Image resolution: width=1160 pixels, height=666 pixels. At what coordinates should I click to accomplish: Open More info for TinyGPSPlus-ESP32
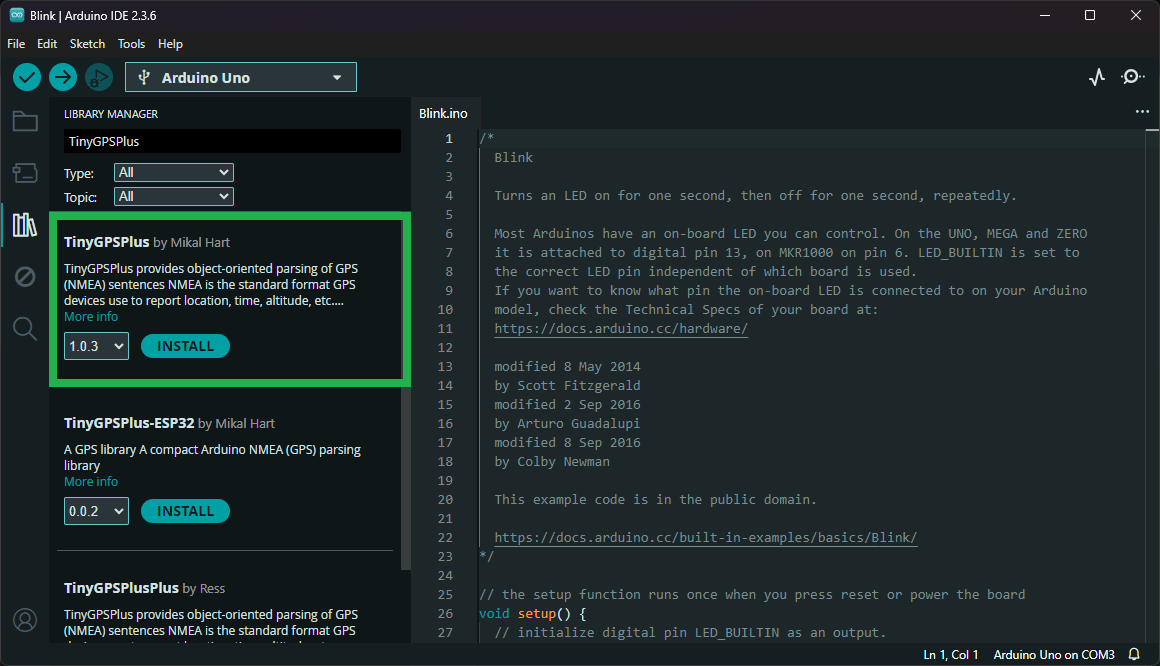tap(91, 482)
